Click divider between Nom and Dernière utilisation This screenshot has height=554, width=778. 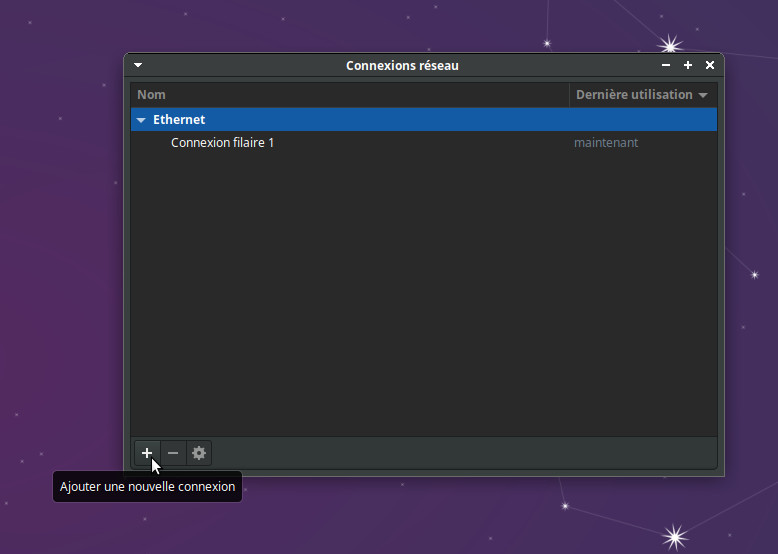pos(569,95)
